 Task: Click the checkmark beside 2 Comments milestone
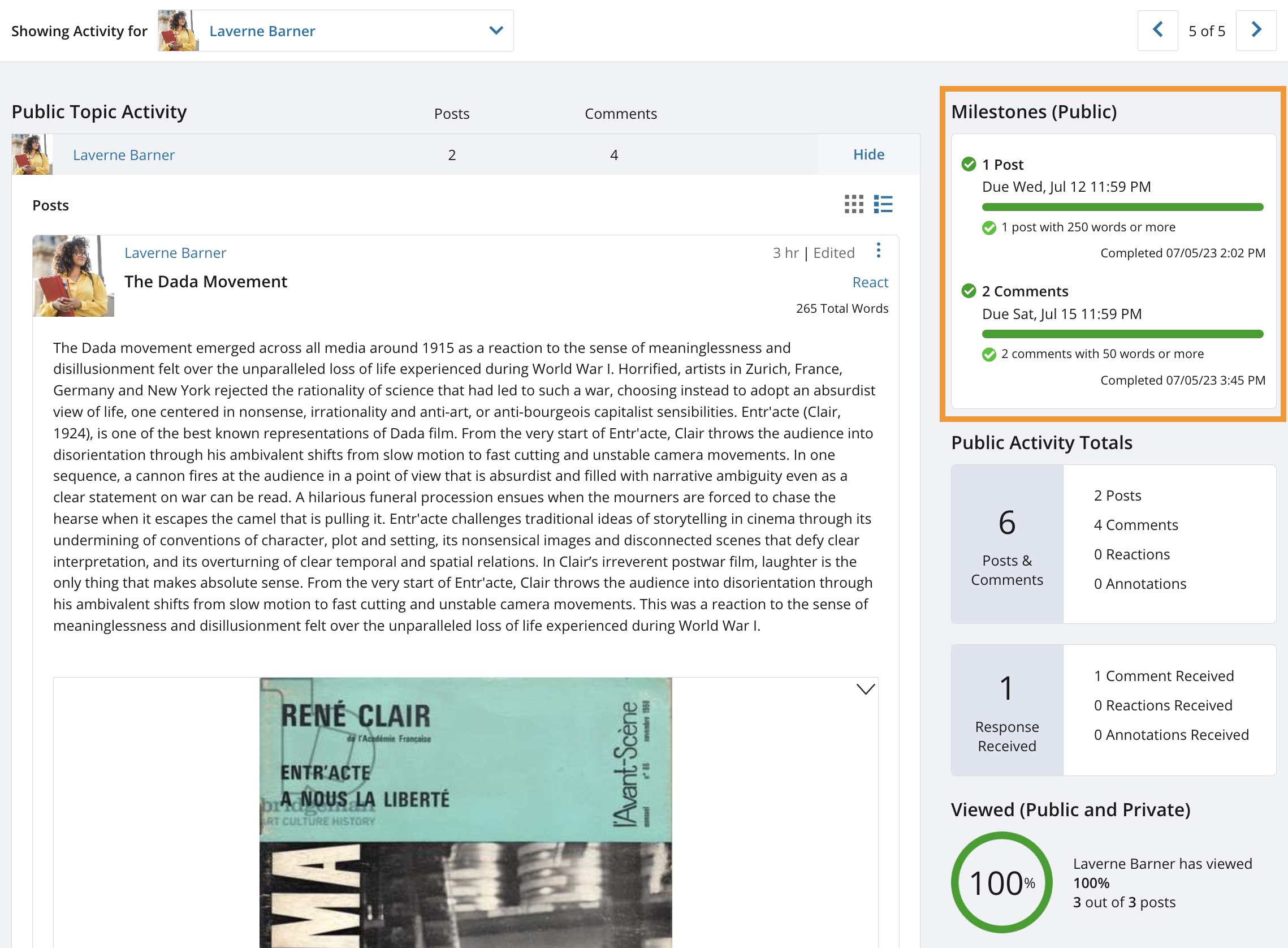click(x=969, y=291)
